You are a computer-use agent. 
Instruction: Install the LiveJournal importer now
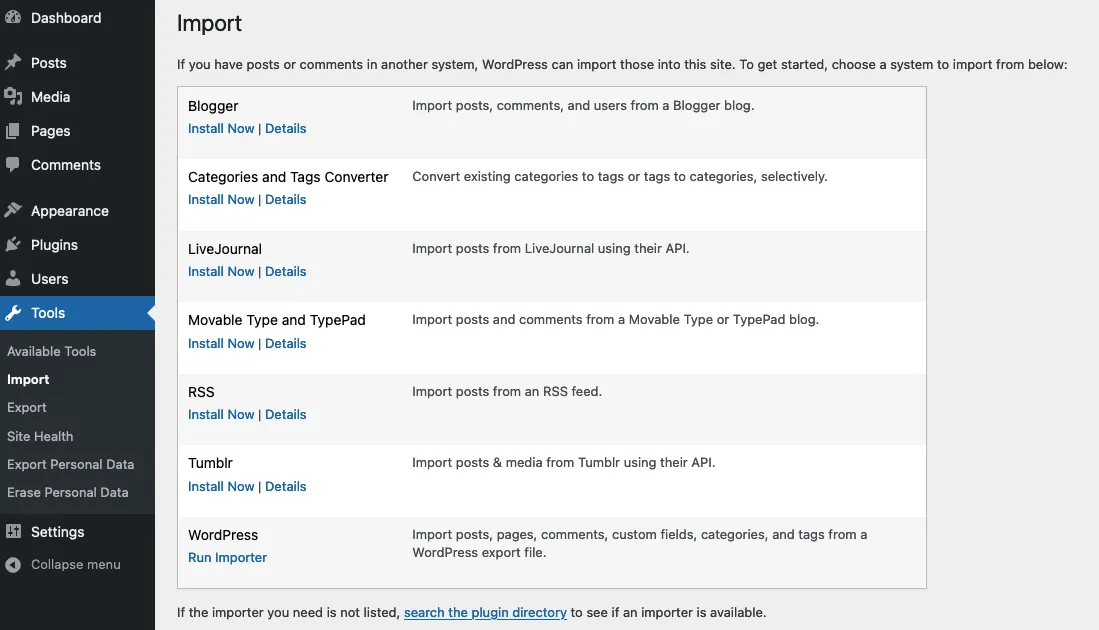[x=221, y=271]
